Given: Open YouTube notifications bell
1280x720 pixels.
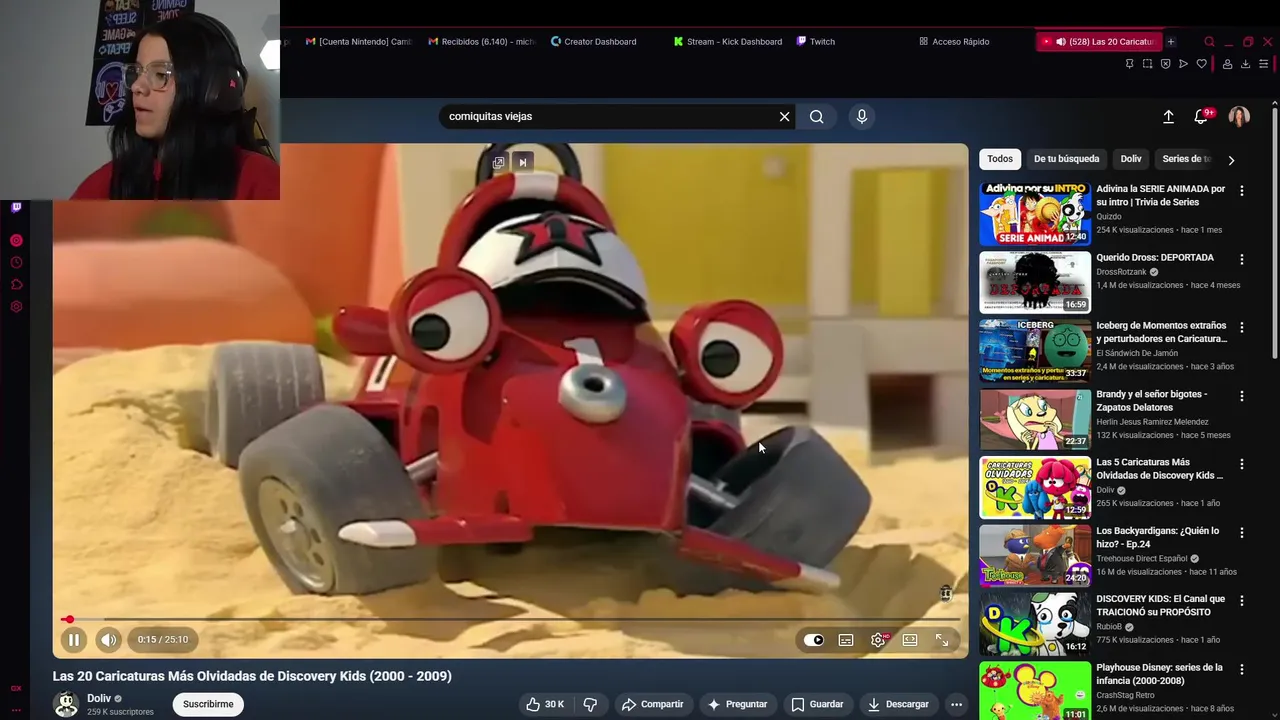Looking at the screenshot, I should [1201, 117].
